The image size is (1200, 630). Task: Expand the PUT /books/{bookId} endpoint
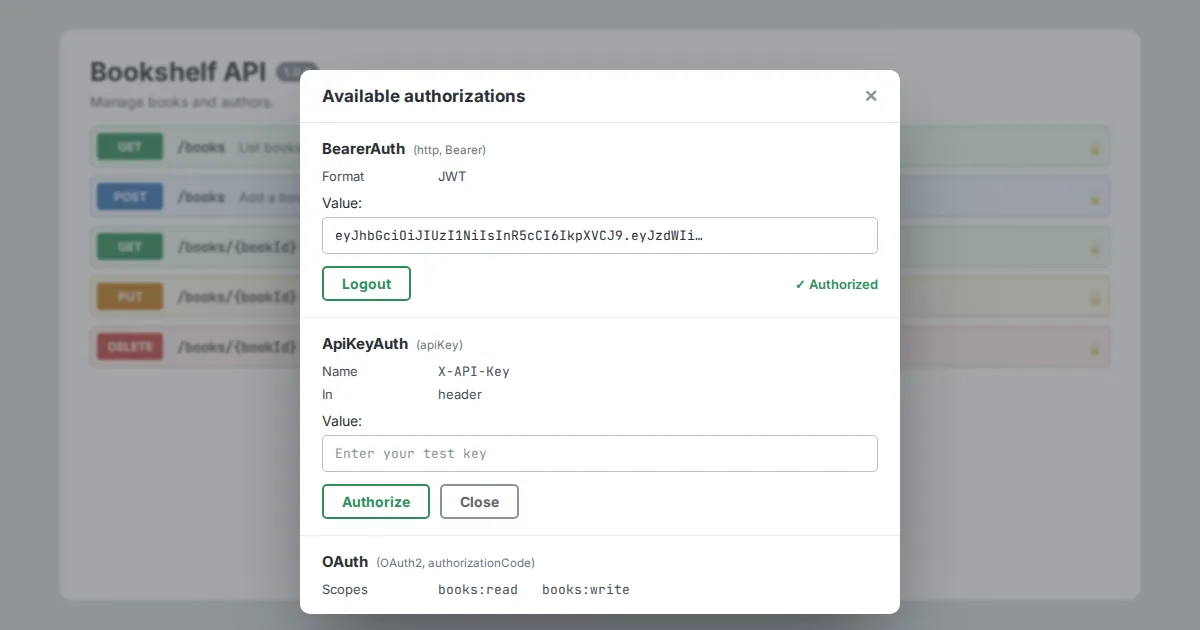tap(600, 297)
